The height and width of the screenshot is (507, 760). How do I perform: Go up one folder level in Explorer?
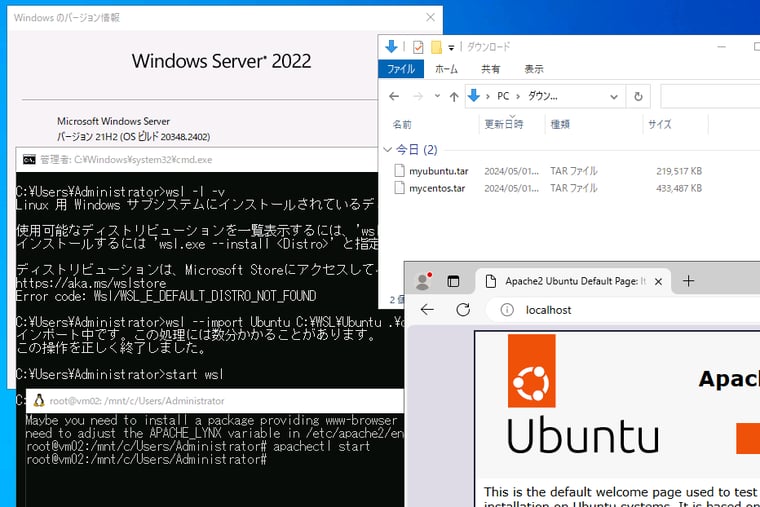pyautogui.click(x=454, y=96)
